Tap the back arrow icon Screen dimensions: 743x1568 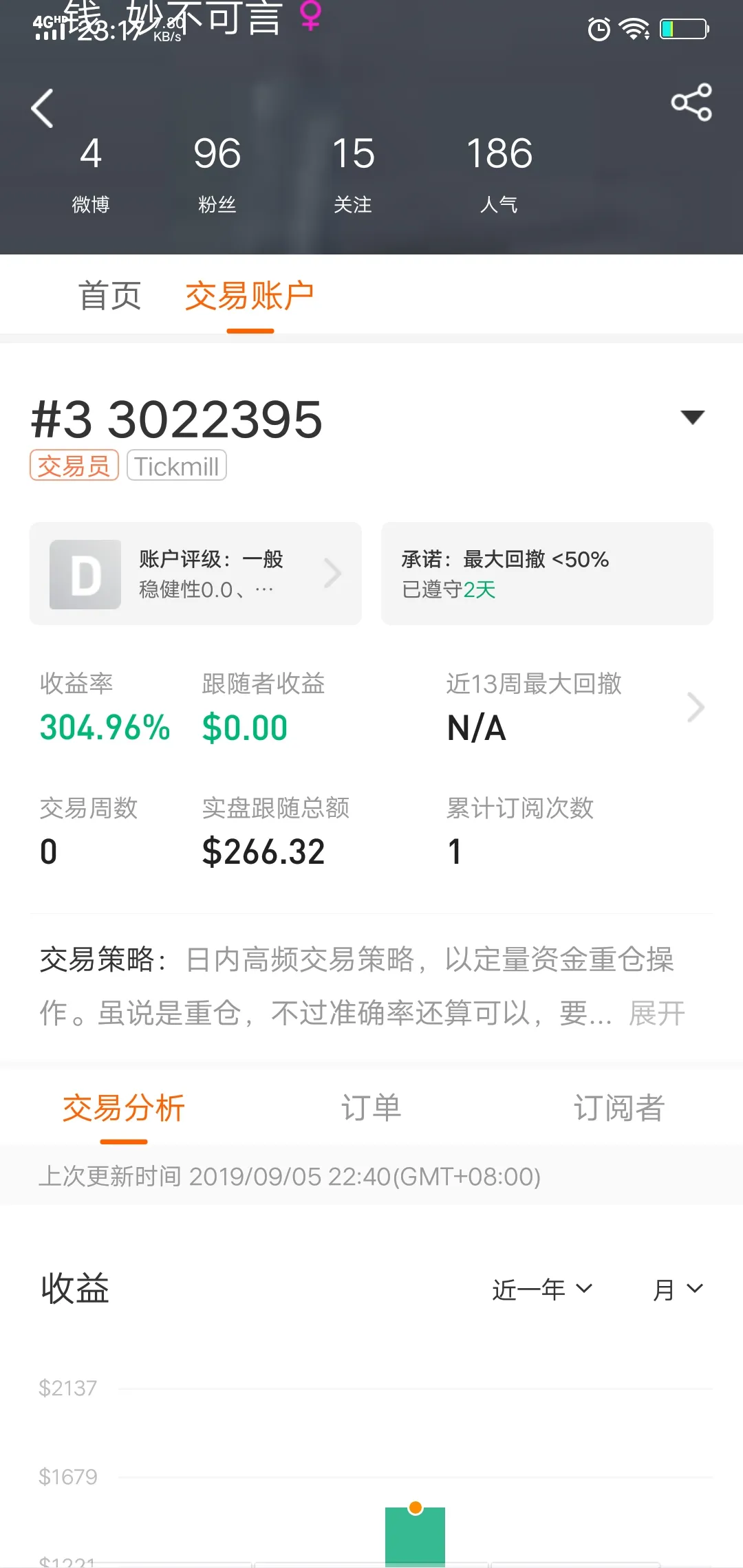pos(43,109)
